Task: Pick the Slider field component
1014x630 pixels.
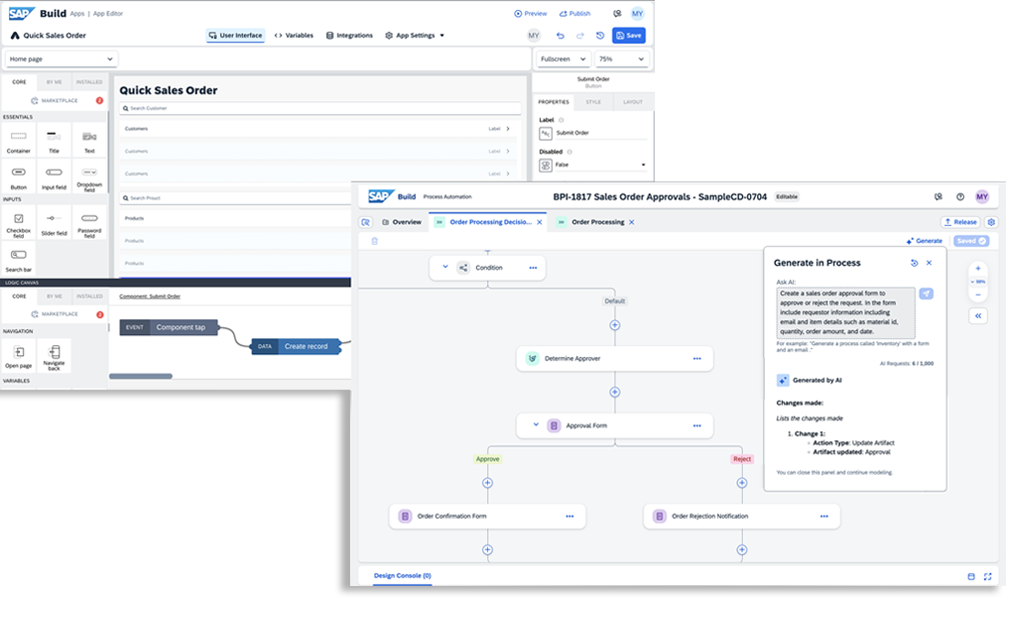Action: tap(54, 218)
